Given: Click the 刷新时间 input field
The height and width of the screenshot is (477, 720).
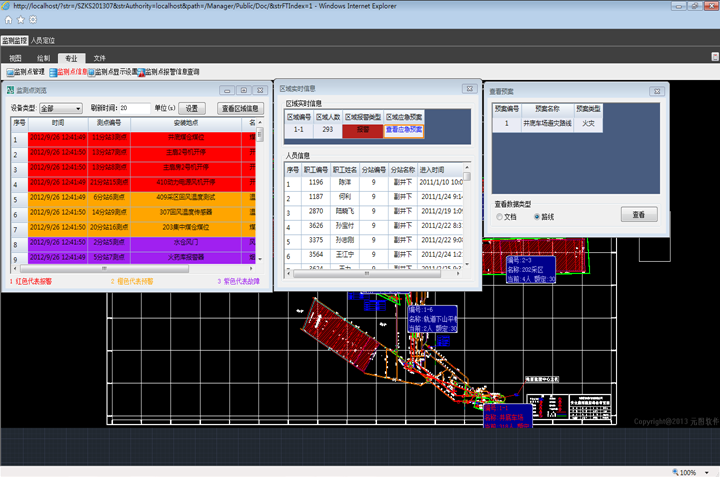Looking at the screenshot, I should 133,108.
